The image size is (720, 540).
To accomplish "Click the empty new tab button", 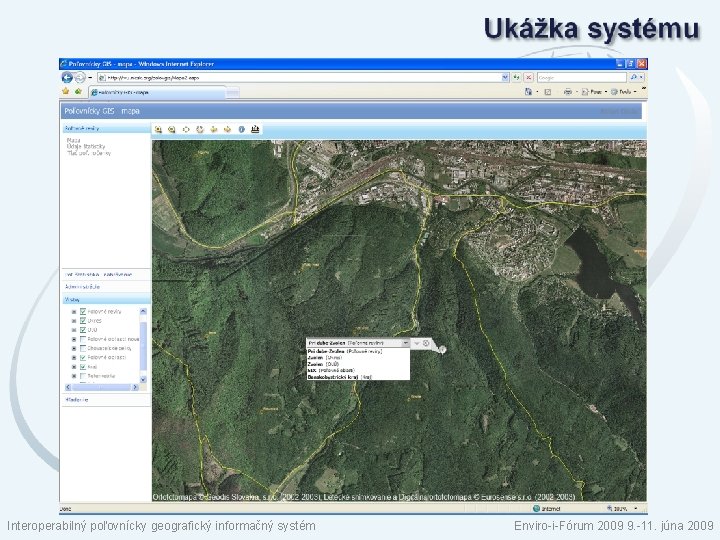I will pyautogui.click(x=233, y=93).
